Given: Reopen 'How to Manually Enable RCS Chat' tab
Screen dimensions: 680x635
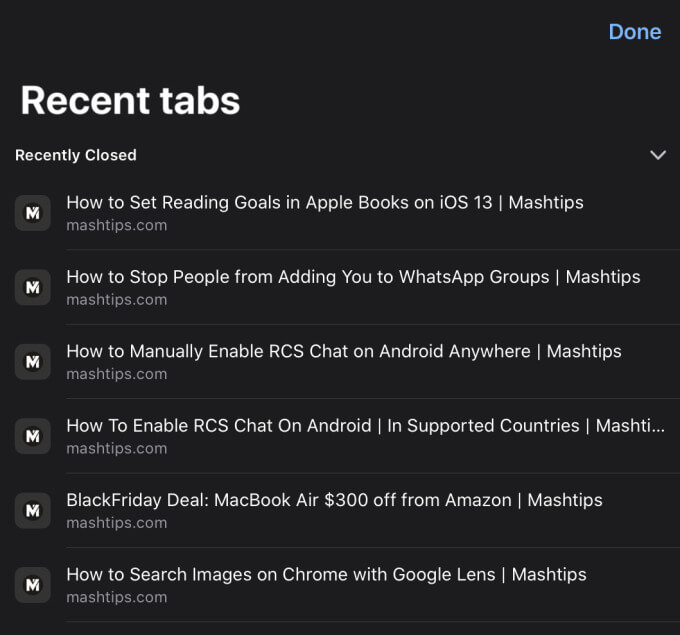Looking at the screenshot, I should (x=343, y=351).
